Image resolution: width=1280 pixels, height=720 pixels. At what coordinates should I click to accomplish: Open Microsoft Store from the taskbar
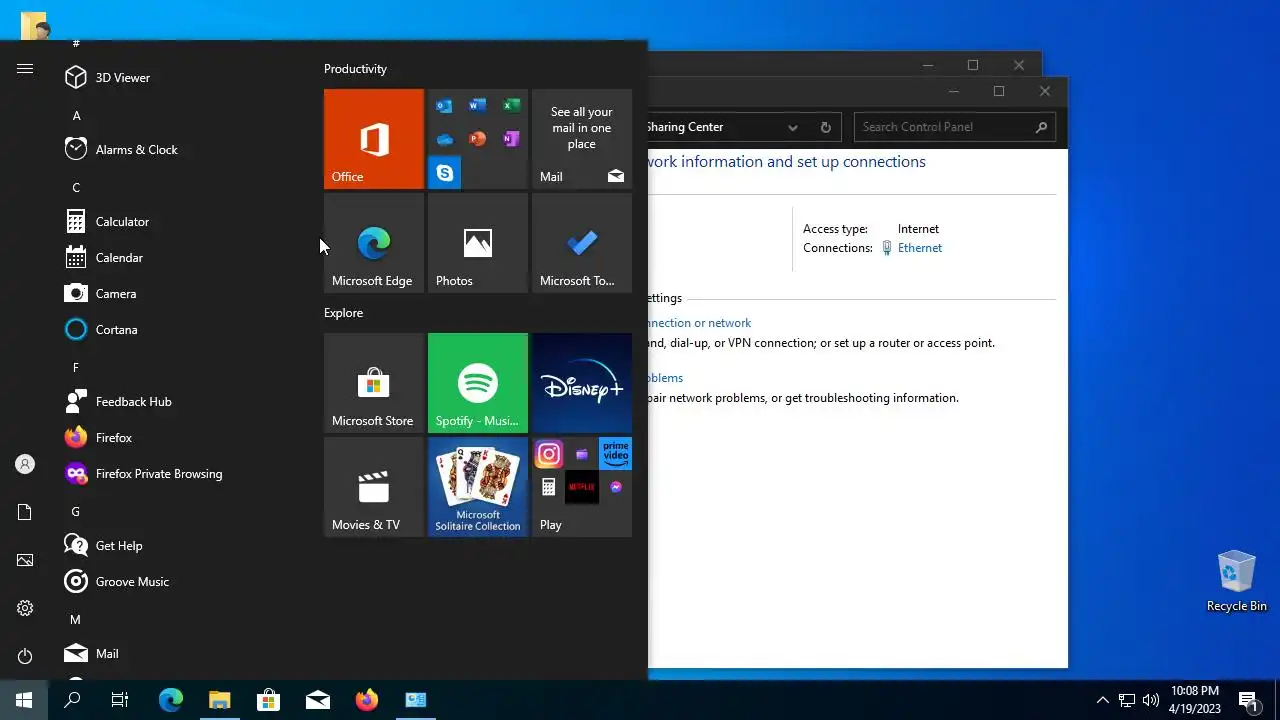[269, 700]
